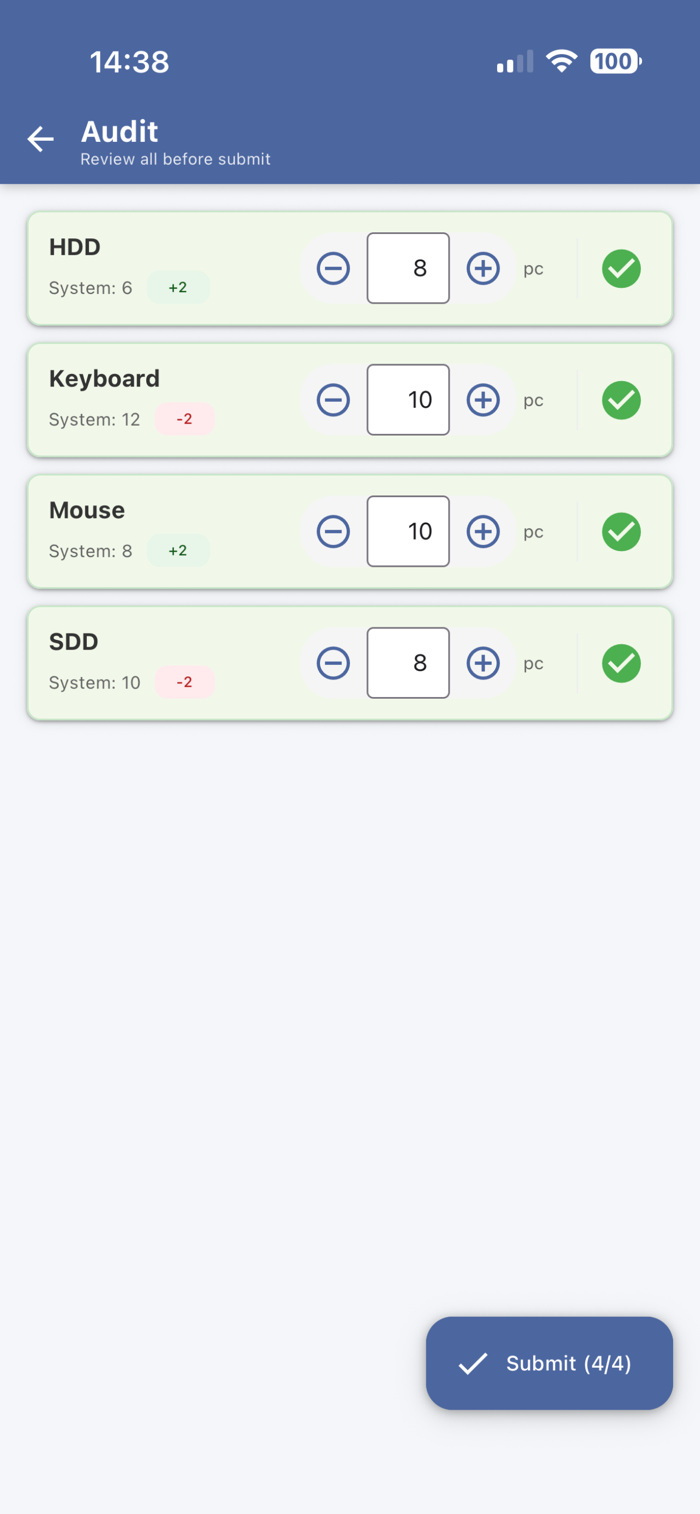The width and height of the screenshot is (700, 1514).
Task: Click the SDD quantity field
Action: [408, 663]
